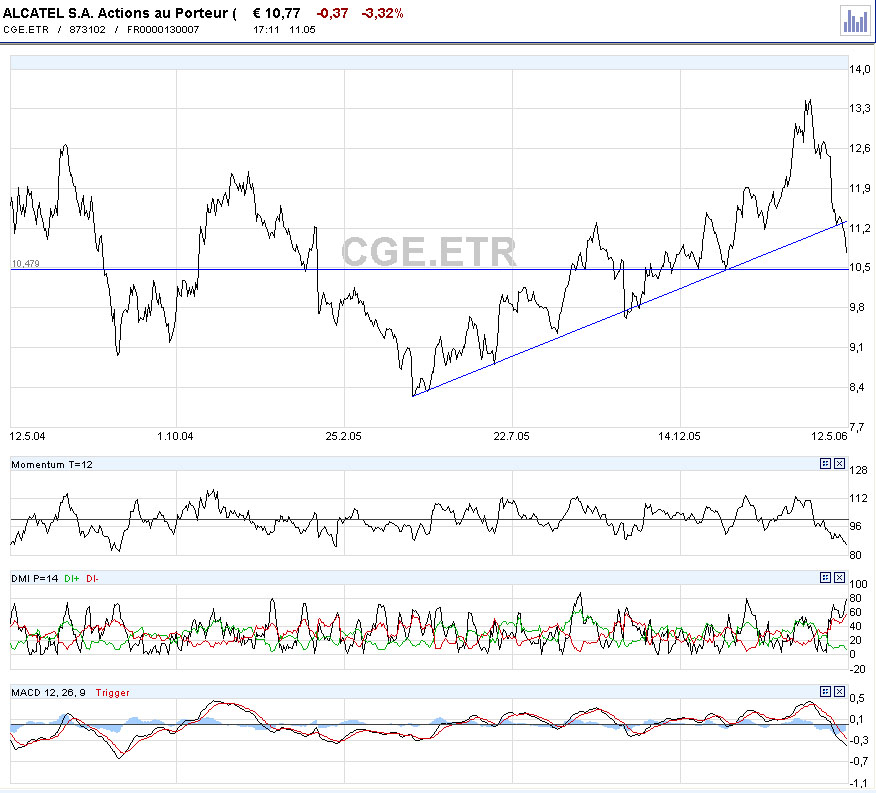Click the 22.7.05 date axis label
The image size is (876, 793).
point(511,436)
